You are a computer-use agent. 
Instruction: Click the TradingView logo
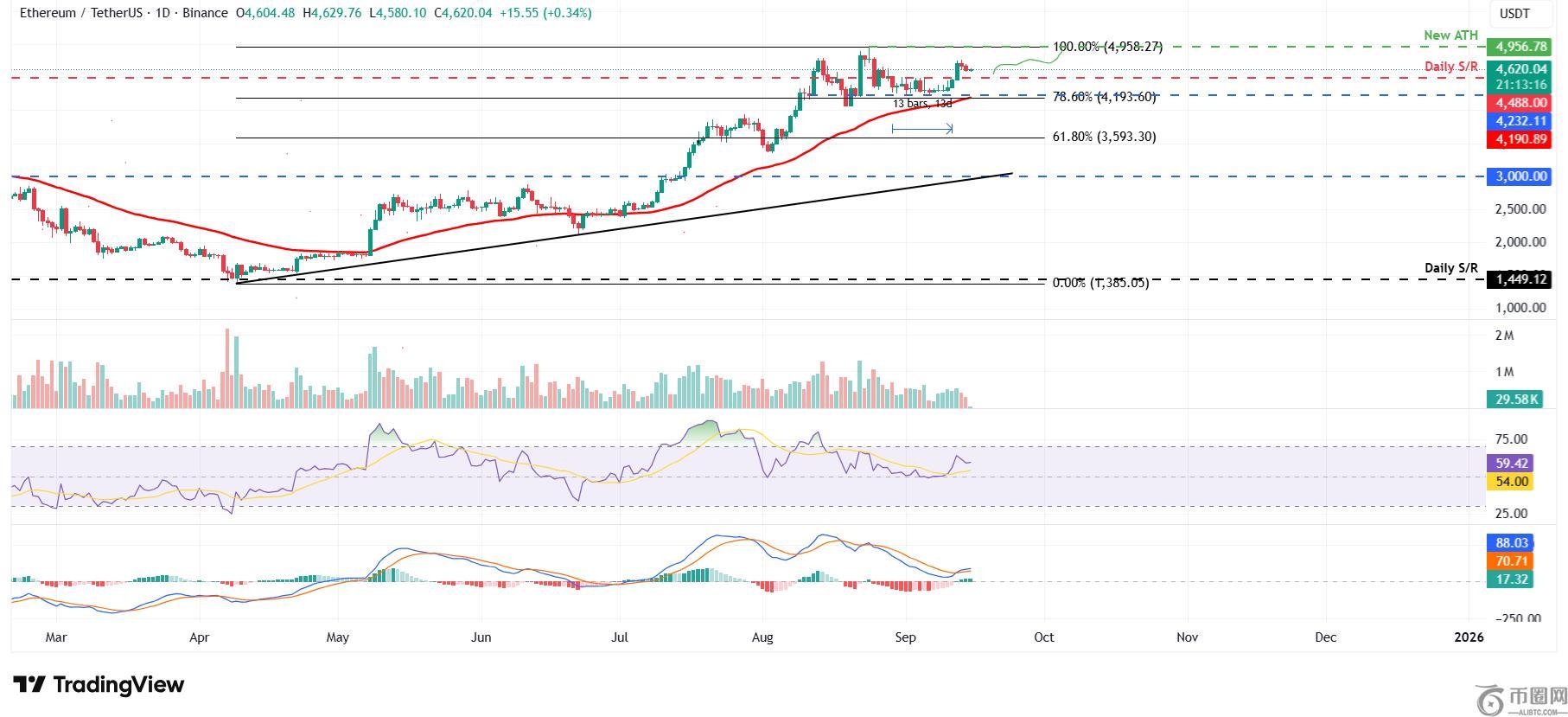point(99,685)
